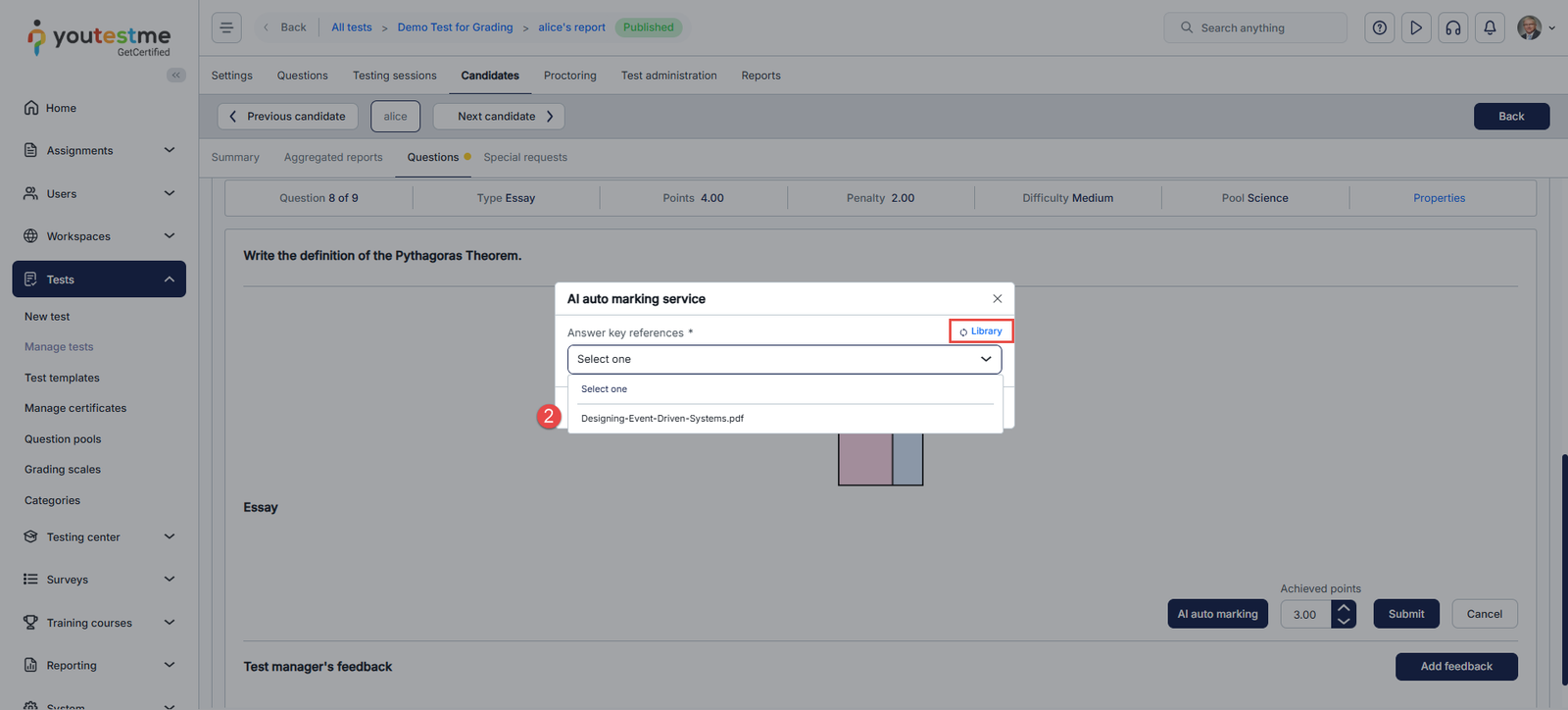The width and height of the screenshot is (1568, 710).
Task: Open the headset support icon
Action: pos(1453,27)
